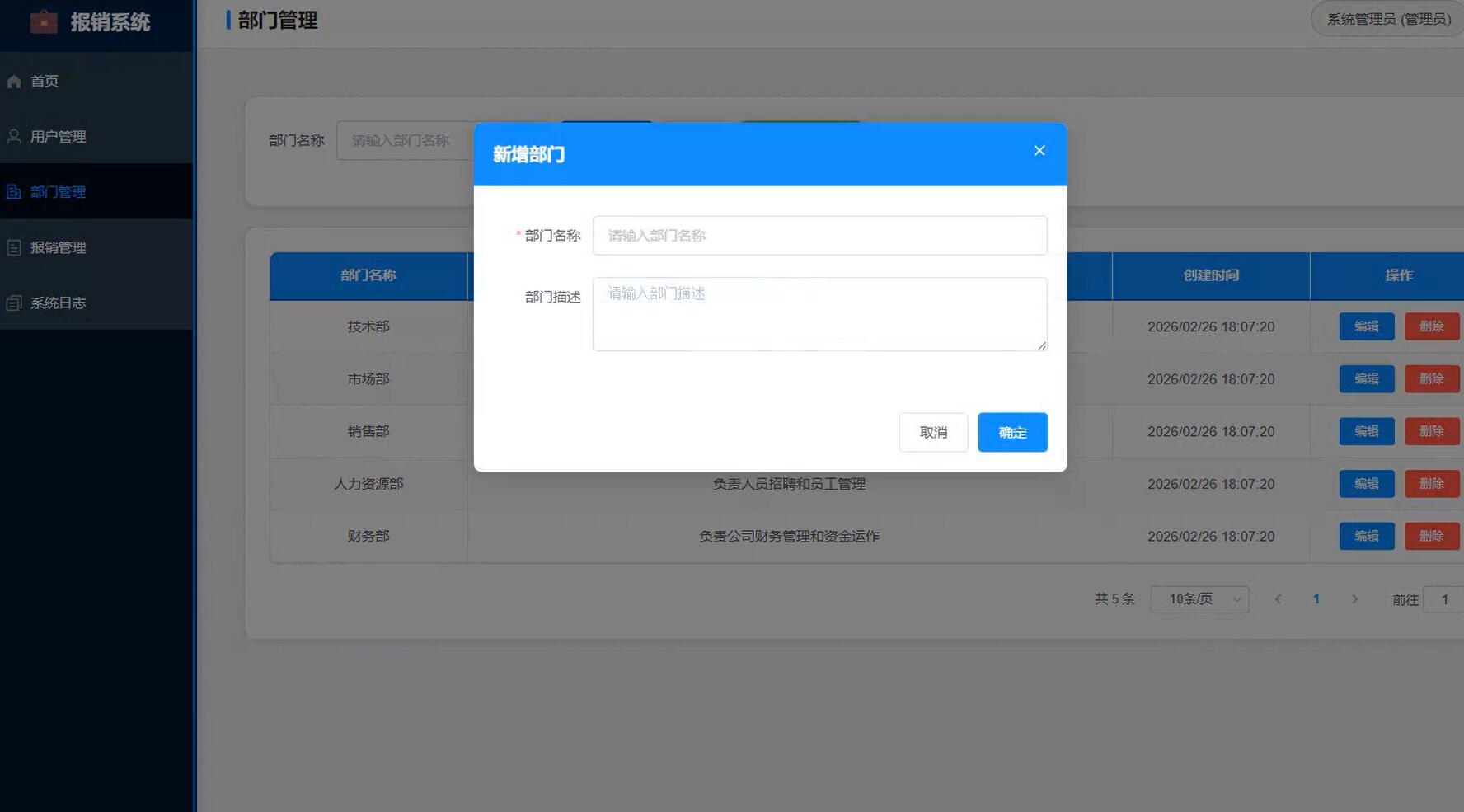Click the briefcase logo icon of 报销系统

pos(44,21)
